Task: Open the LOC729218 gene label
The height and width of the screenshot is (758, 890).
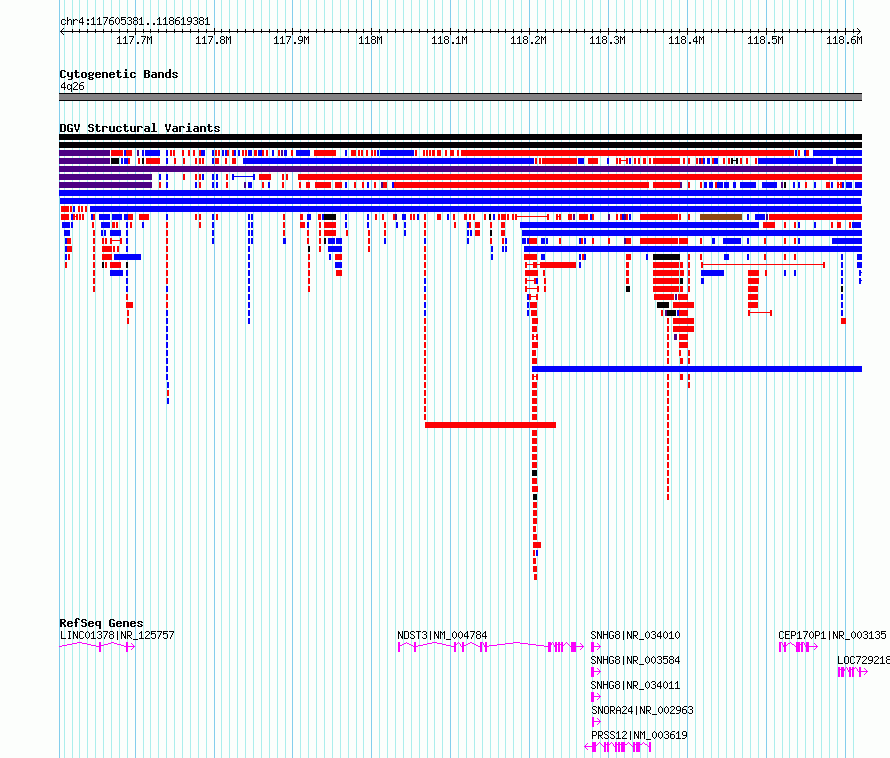Action: pyautogui.click(x=863, y=660)
